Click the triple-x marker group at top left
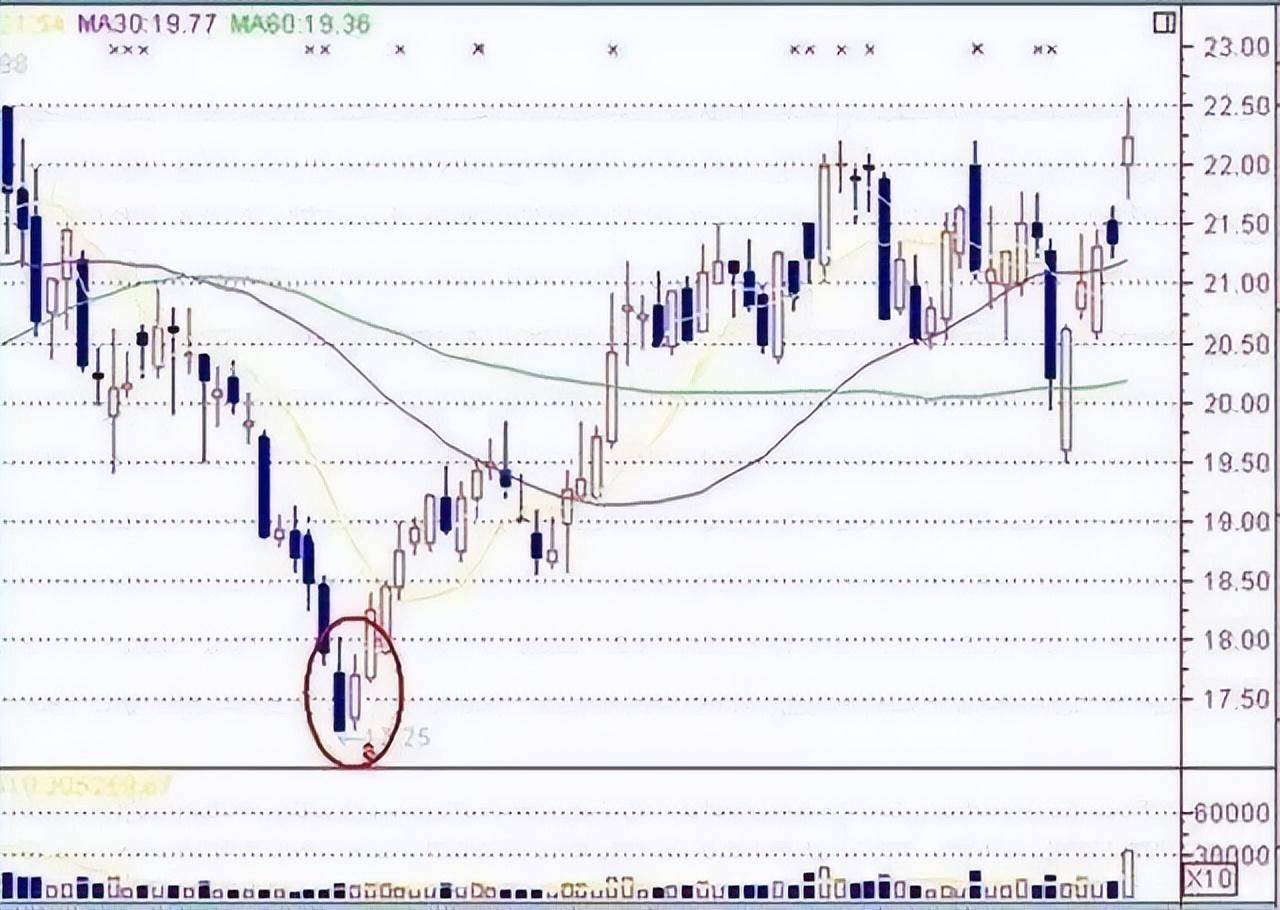 pos(128,49)
